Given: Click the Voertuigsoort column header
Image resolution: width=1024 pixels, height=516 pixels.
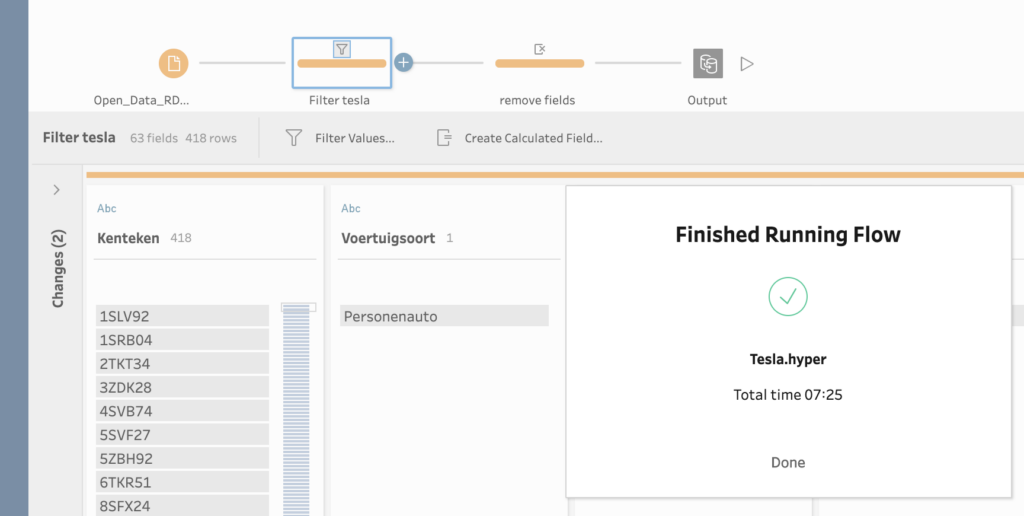Looking at the screenshot, I should [x=387, y=238].
